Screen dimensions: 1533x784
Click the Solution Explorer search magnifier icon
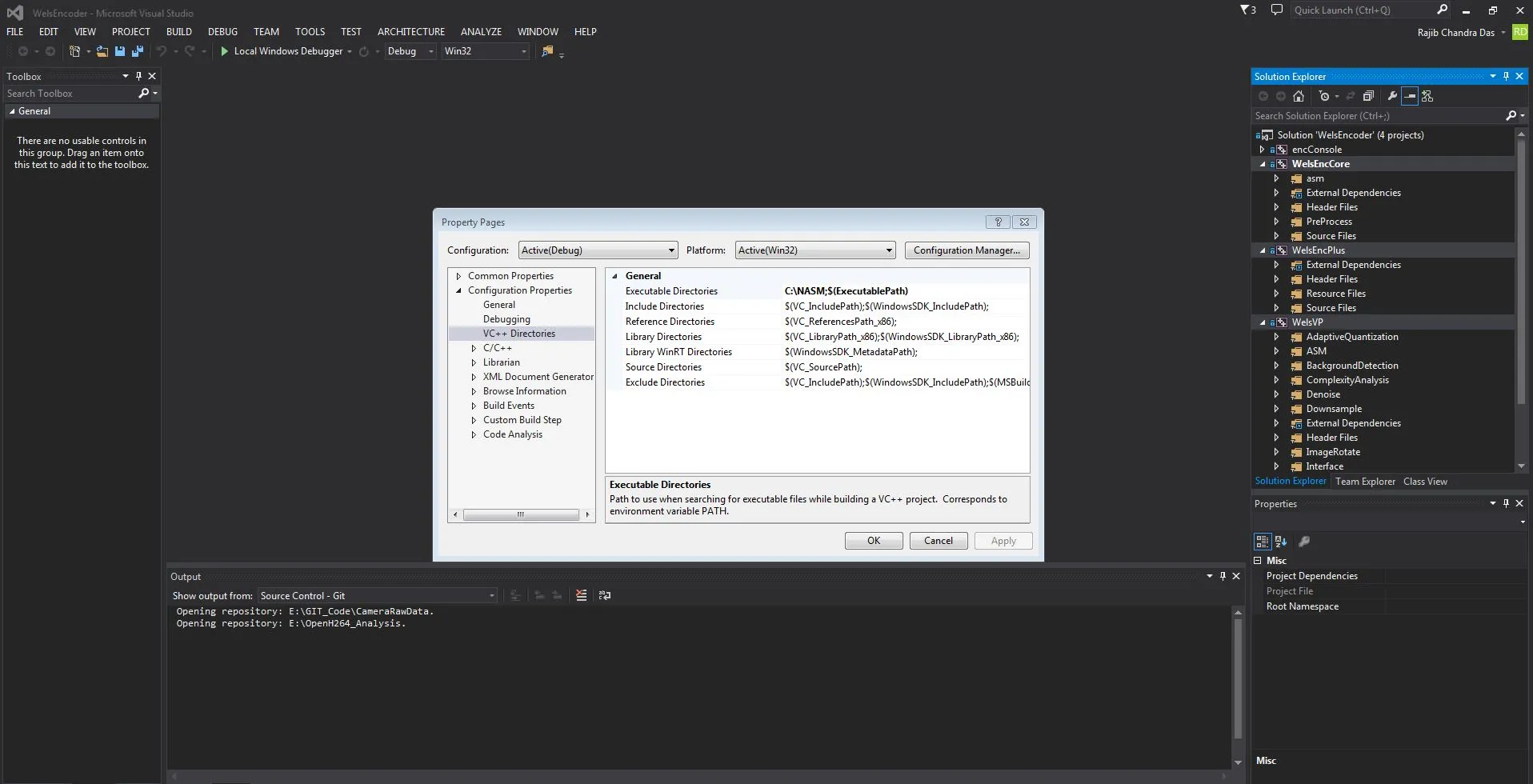(1511, 116)
